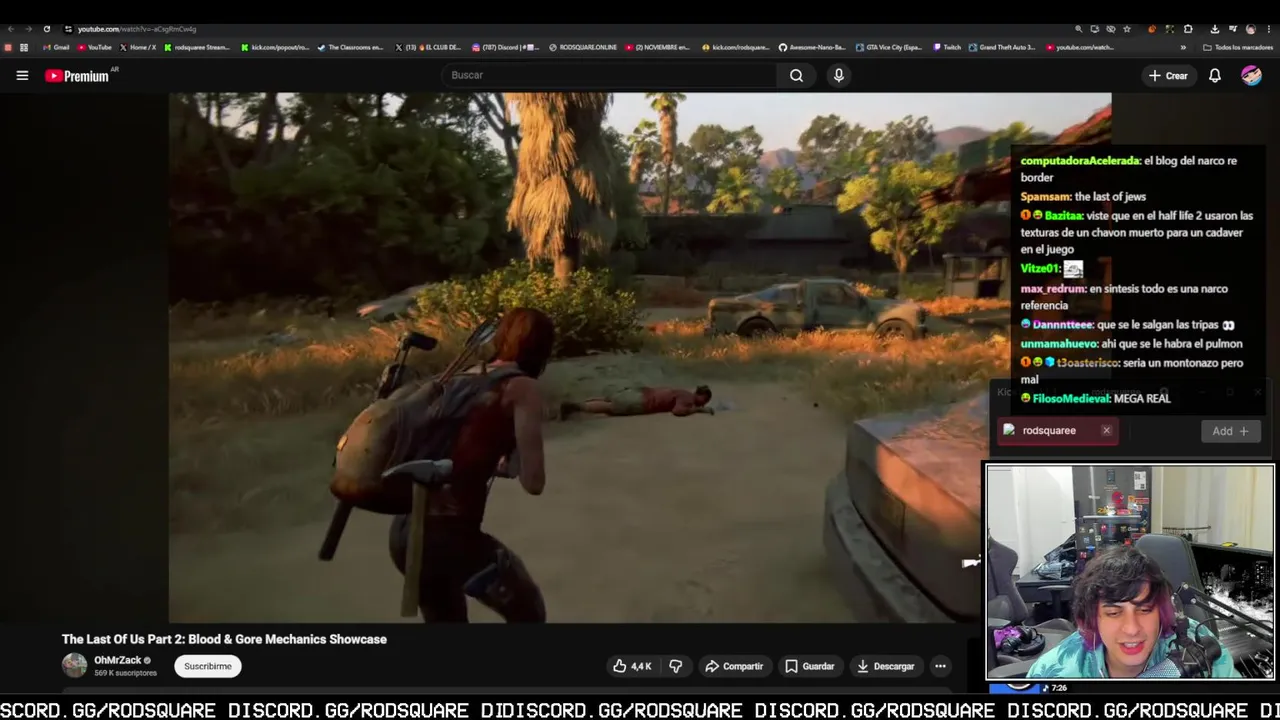Open the GTA Vice City bookmark

point(889,47)
